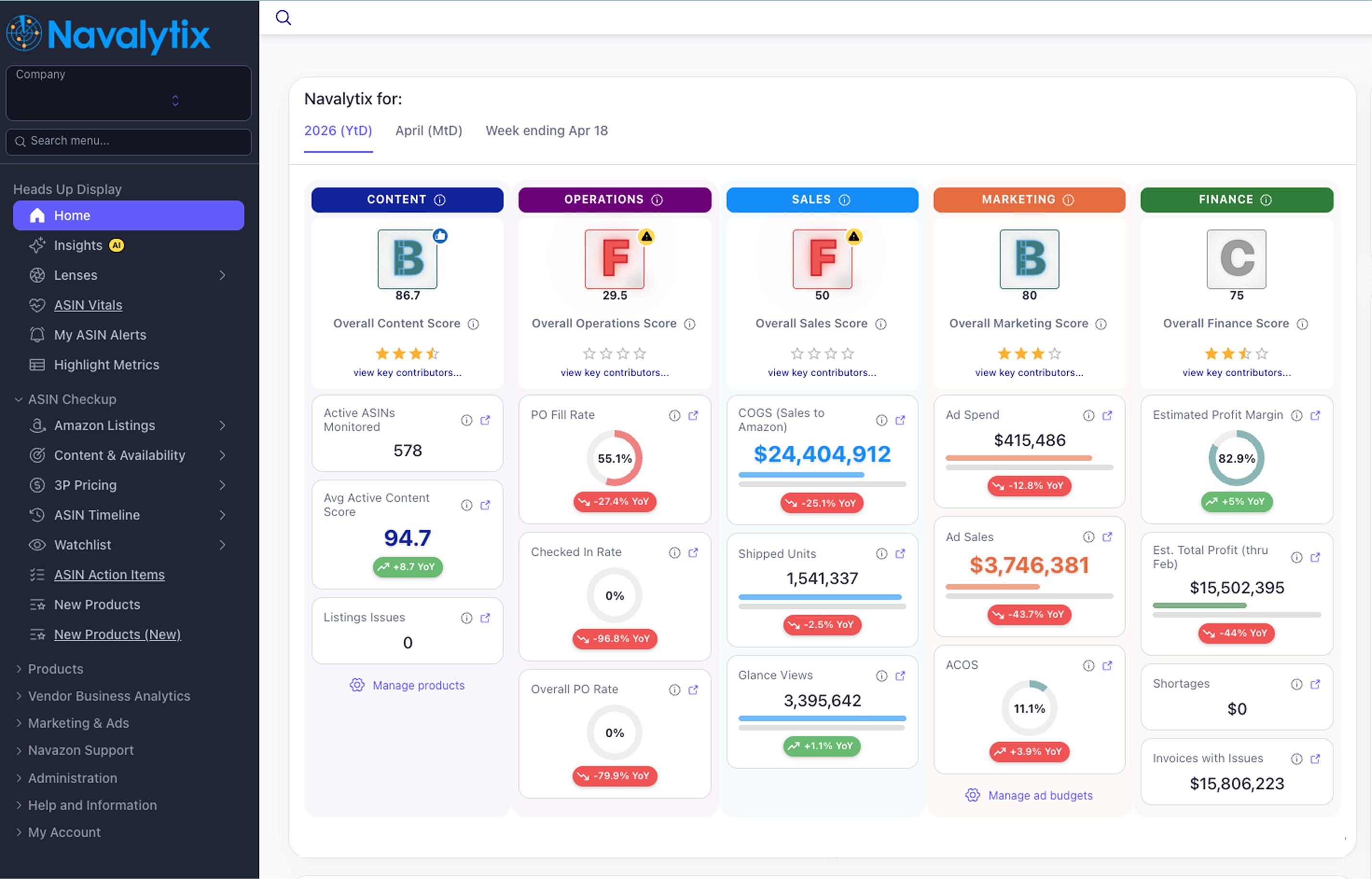Image resolution: width=1372 pixels, height=879 pixels.
Task: Click info icon on Shipped Units
Action: click(x=881, y=554)
